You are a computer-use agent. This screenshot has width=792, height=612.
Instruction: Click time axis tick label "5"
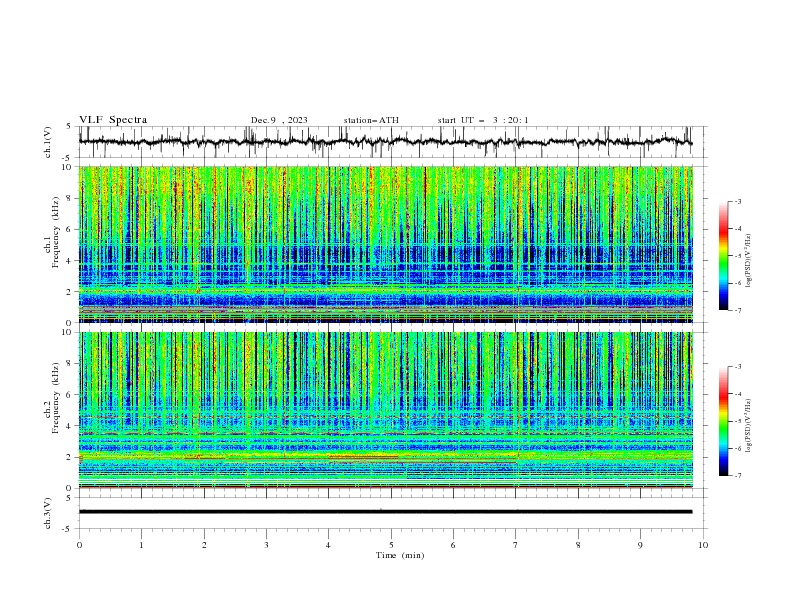(x=391, y=545)
